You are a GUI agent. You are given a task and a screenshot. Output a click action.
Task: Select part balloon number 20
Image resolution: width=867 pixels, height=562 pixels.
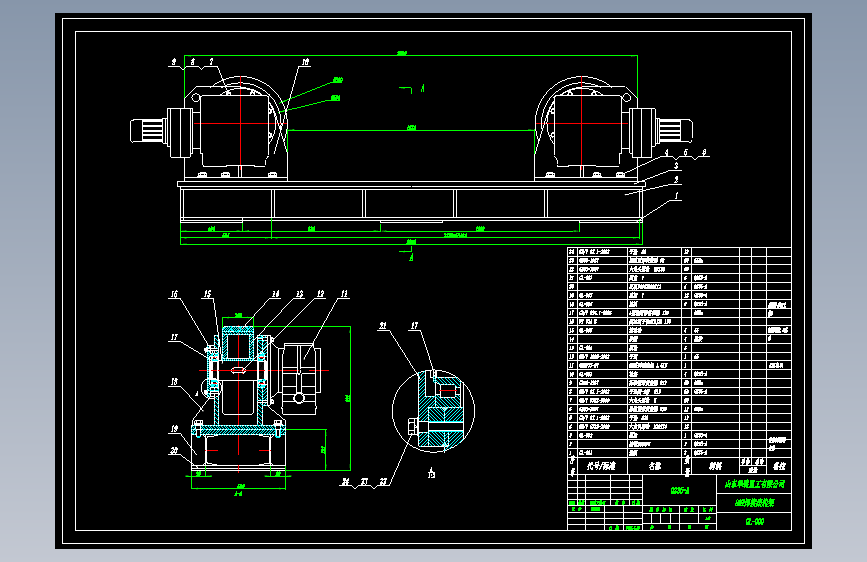pyautogui.click(x=175, y=451)
